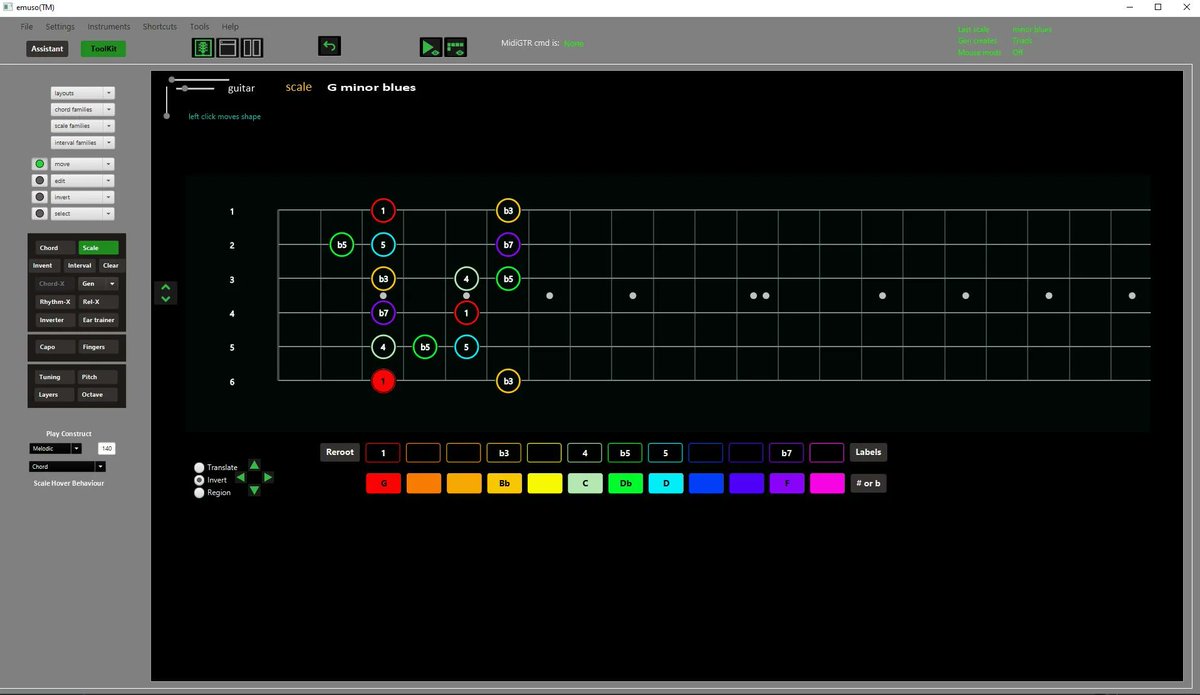Click the tempo field showing 140
Image resolution: width=1200 pixels, height=695 pixels.
(x=106, y=449)
